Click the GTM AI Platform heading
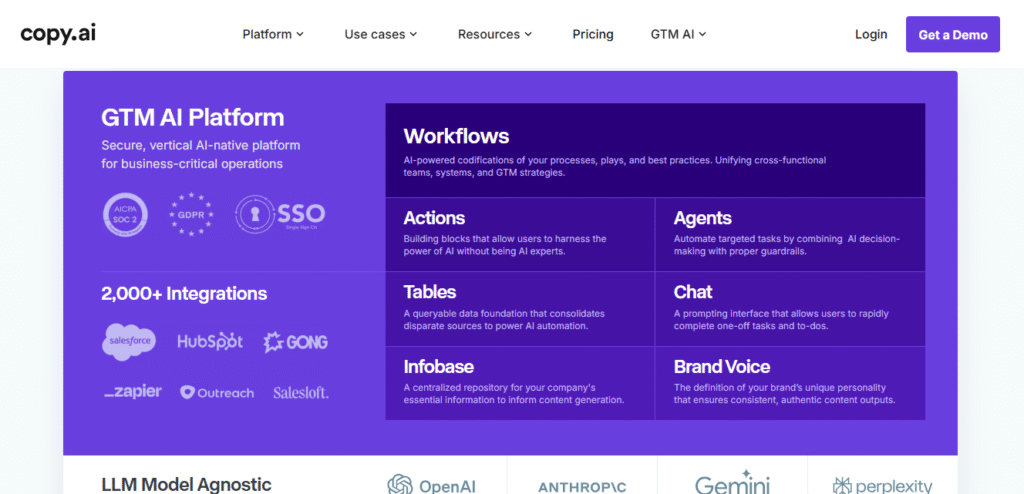This screenshot has width=1024, height=494. (x=193, y=118)
